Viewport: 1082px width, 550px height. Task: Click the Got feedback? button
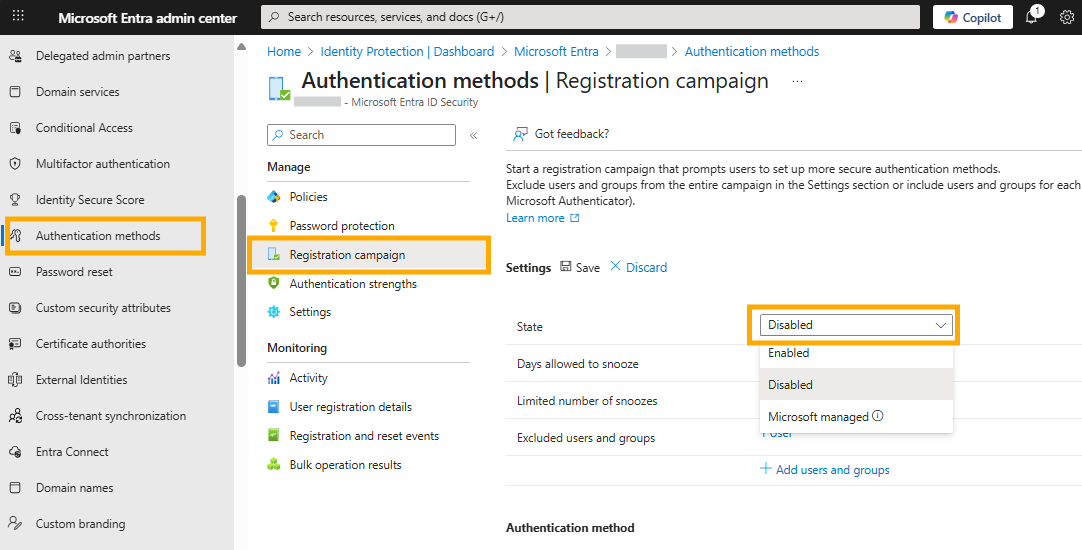click(561, 134)
